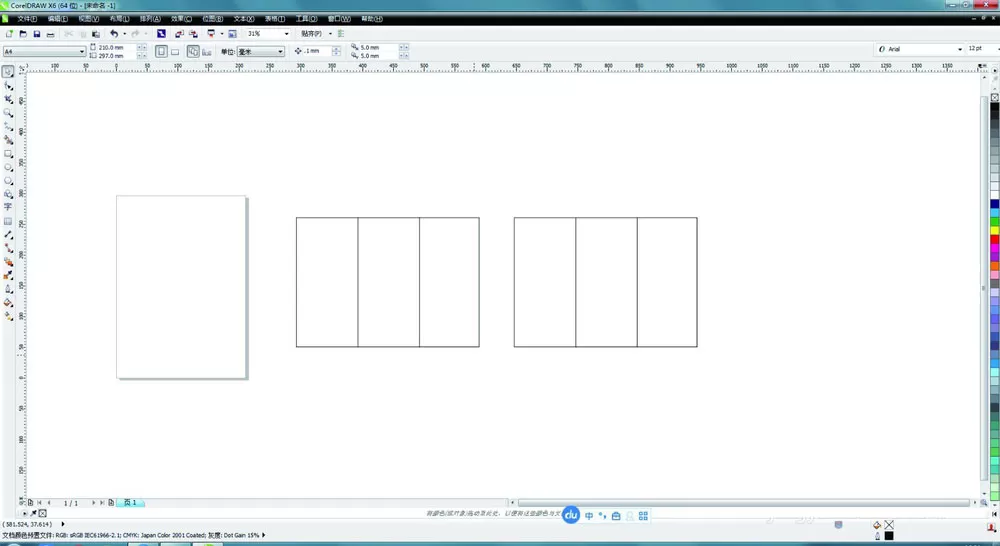Viewport: 1000px width, 546px height.
Task: Select the Basic Shapes tool
Action: (x=8, y=194)
